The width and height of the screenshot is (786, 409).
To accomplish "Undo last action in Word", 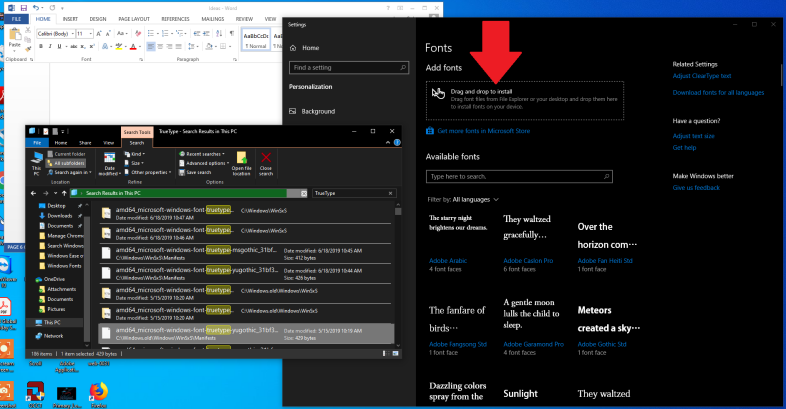I will point(36,8).
